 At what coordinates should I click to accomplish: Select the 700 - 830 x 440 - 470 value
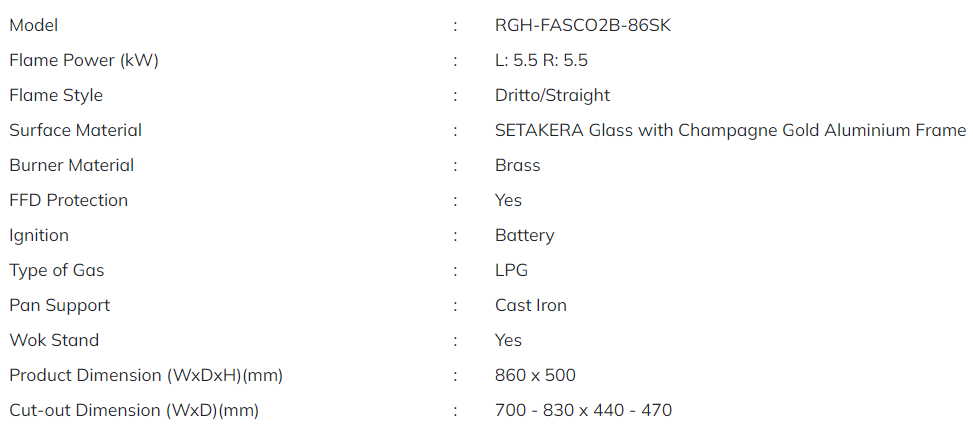click(583, 410)
